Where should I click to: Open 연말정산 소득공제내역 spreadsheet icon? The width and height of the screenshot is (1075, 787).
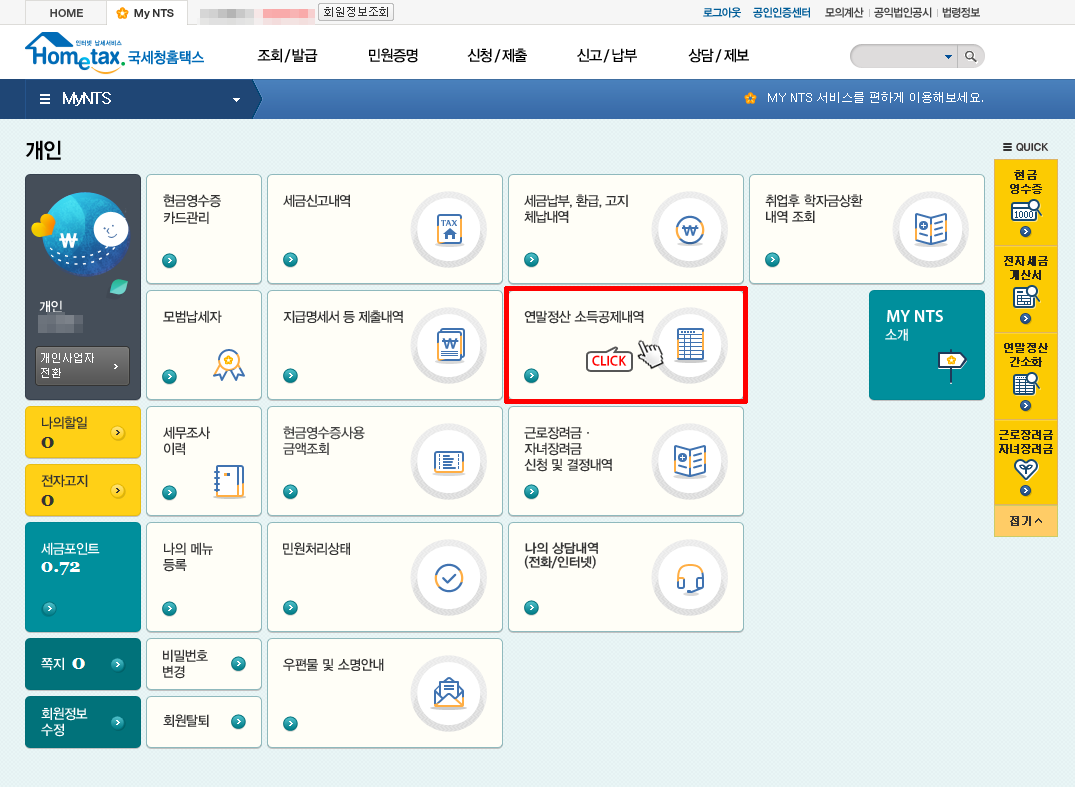pos(690,345)
